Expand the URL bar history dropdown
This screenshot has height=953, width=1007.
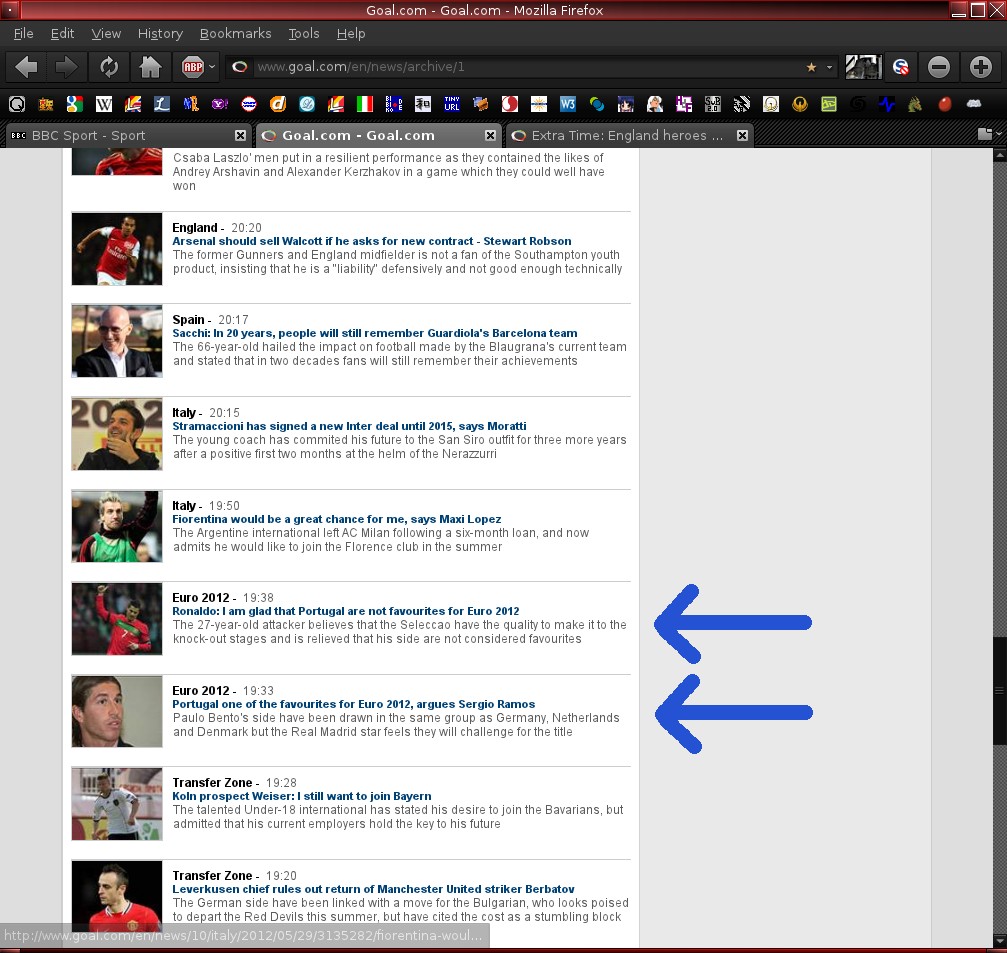[829, 67]
